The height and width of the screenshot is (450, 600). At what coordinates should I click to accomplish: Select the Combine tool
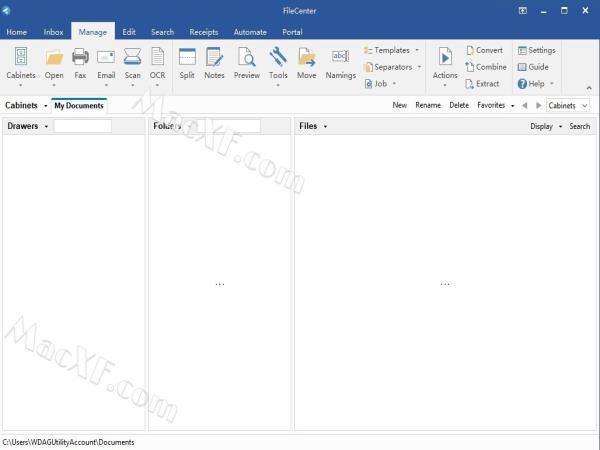486,67
